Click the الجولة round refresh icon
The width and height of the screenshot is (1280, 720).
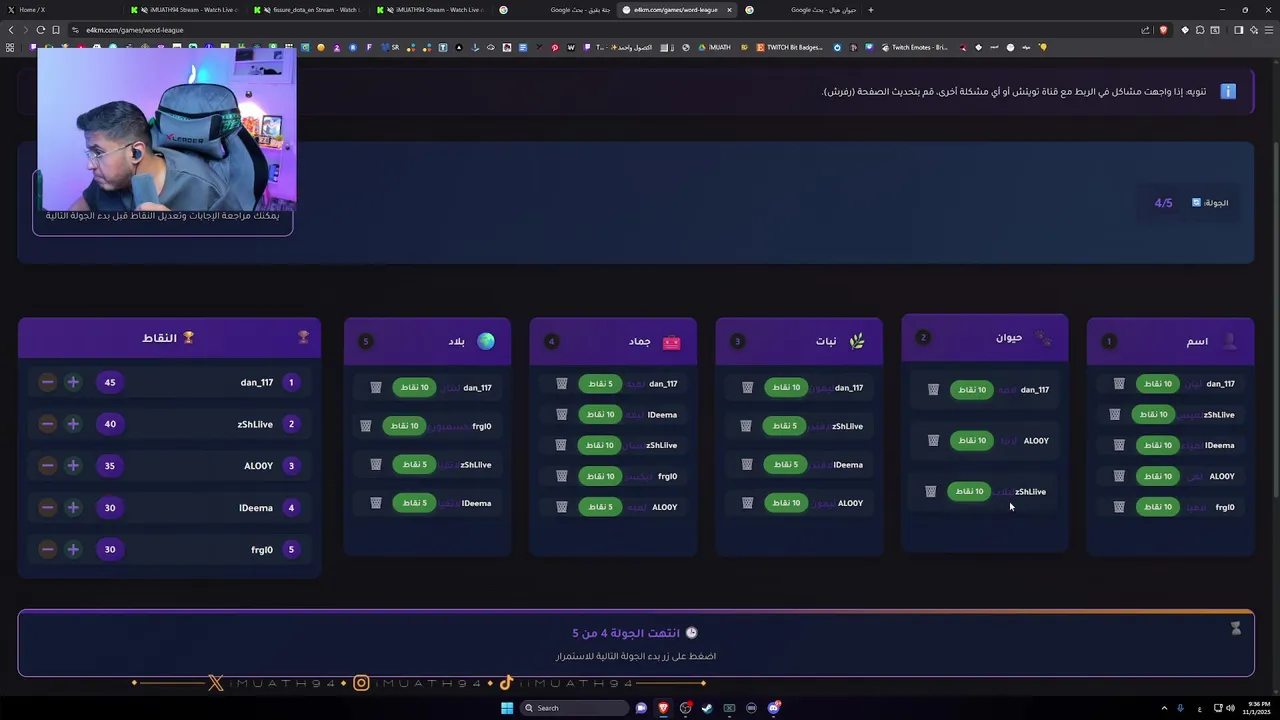[1196, 203]
